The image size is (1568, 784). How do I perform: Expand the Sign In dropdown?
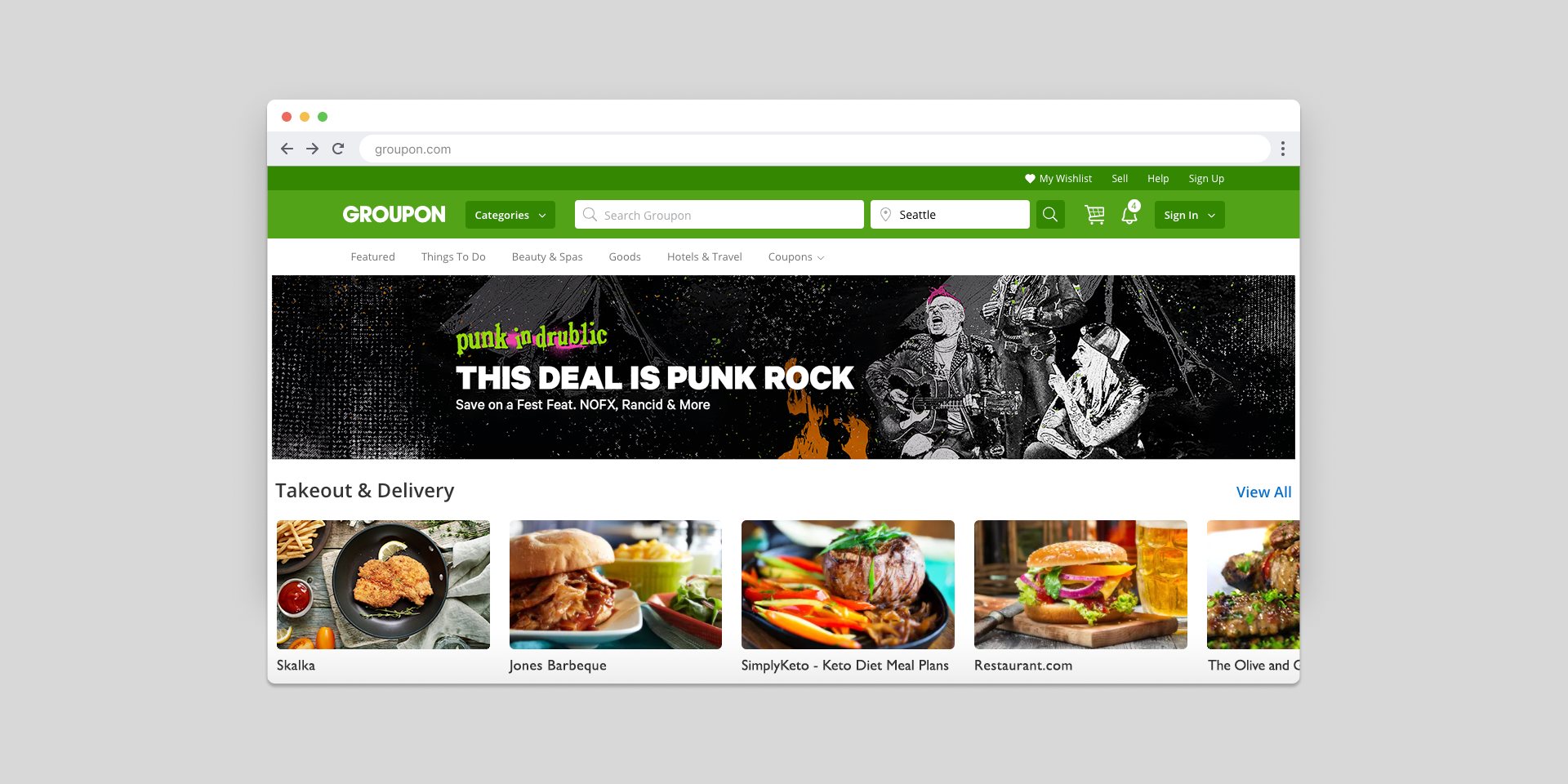pos(1189,215)
